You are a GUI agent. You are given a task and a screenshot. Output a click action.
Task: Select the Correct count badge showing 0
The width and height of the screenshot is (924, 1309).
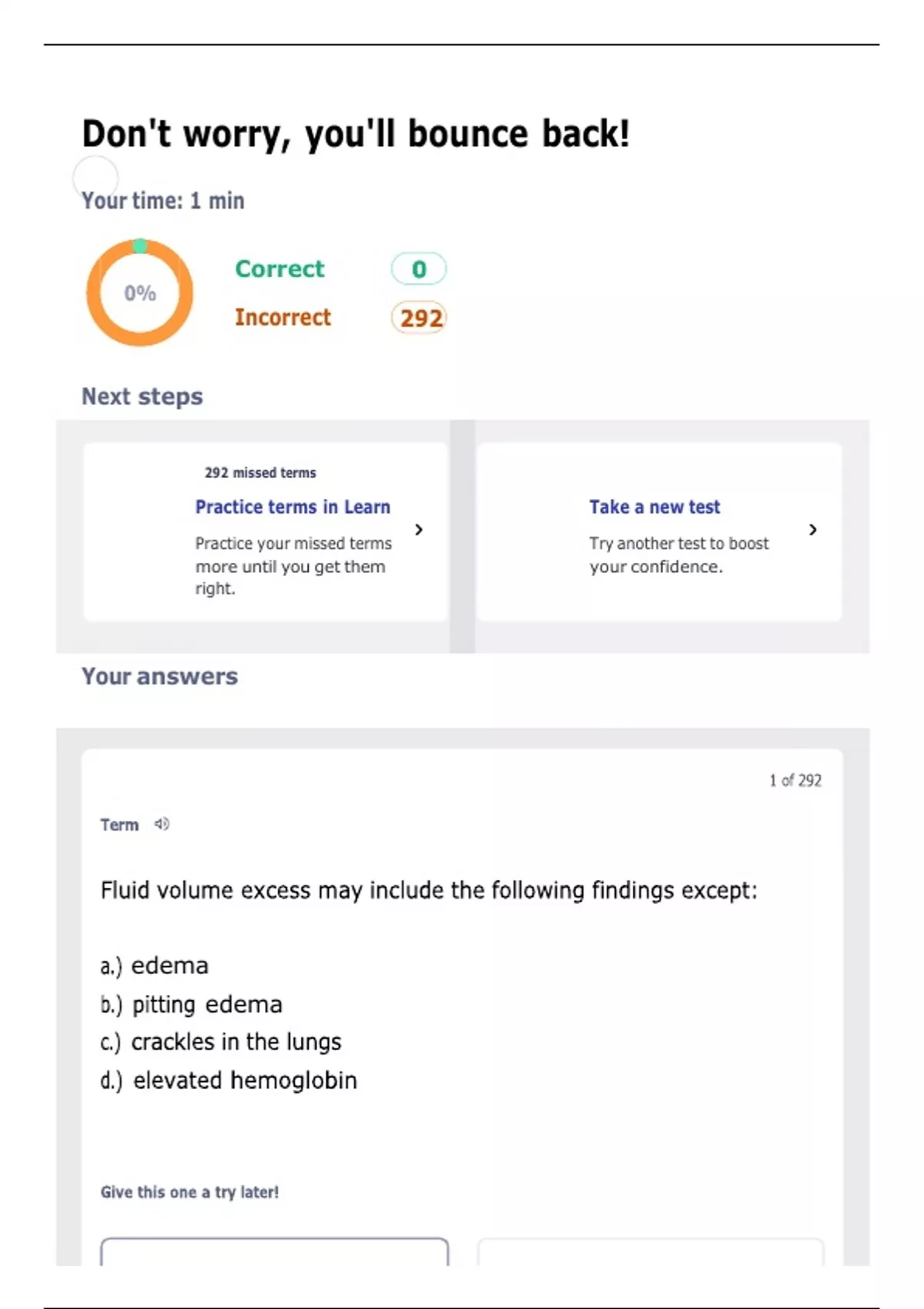(x=419, y=269)
